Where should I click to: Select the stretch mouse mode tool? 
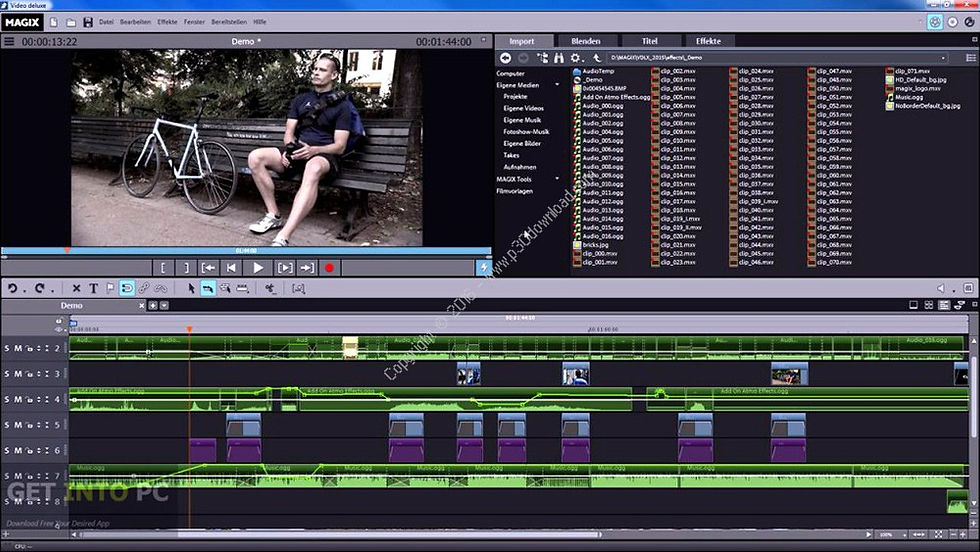tap(242, 288)
